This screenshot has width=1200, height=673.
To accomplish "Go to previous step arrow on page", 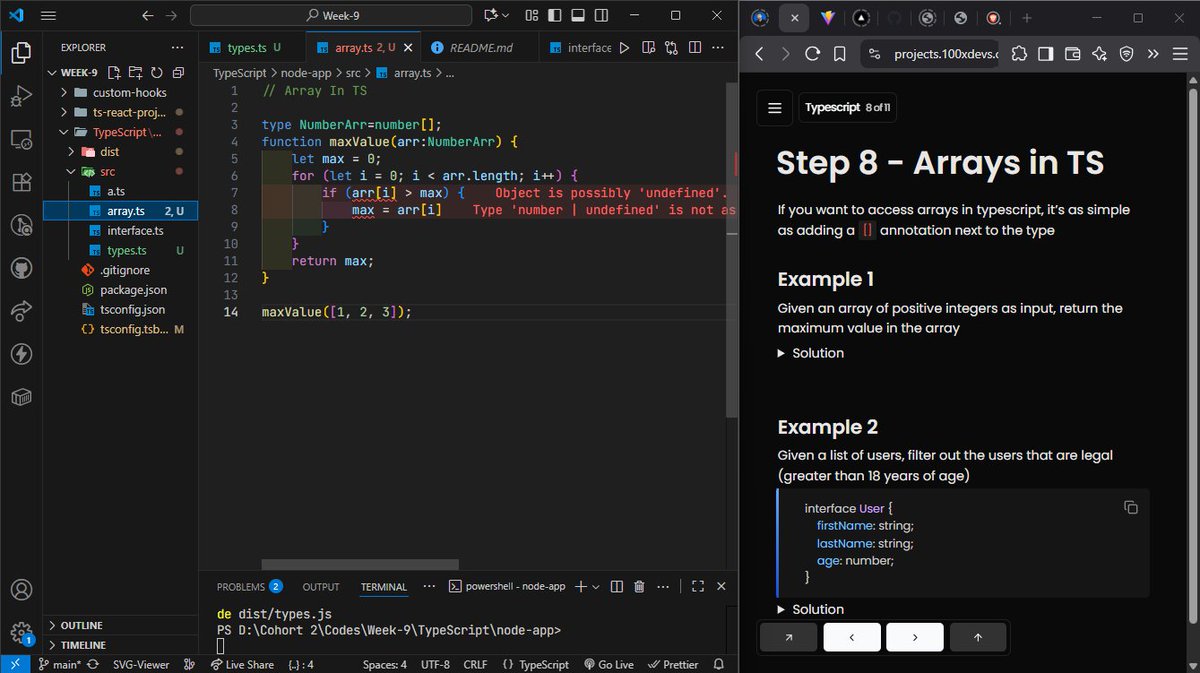I will [851, 637].
